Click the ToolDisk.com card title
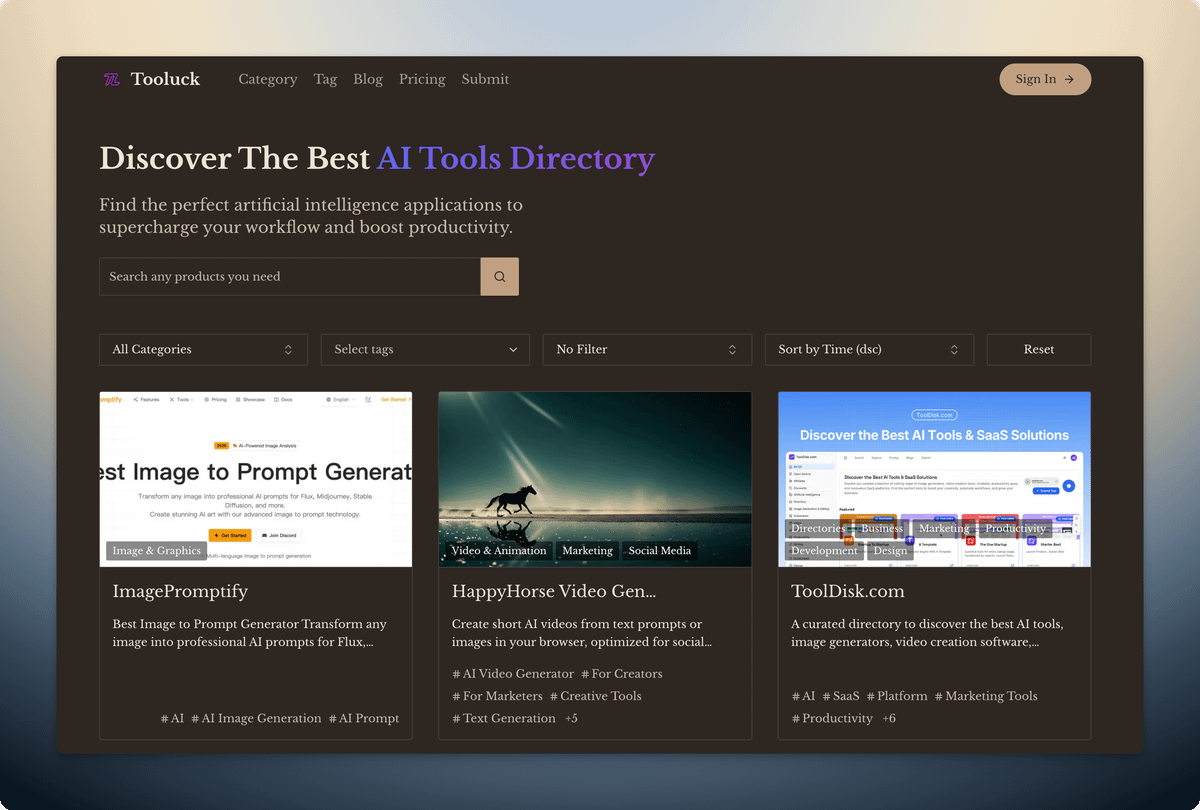 click(x=847, y=591)
